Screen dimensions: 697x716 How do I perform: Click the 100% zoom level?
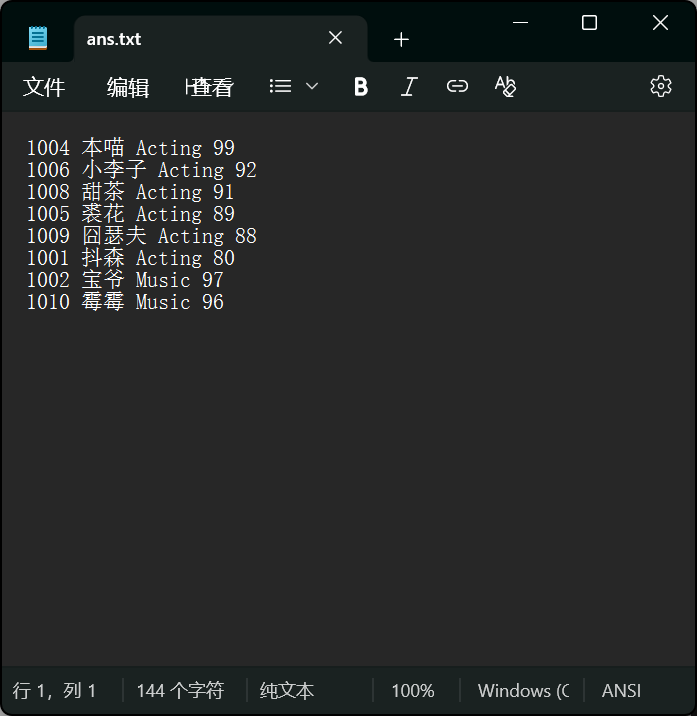[413, 690]
